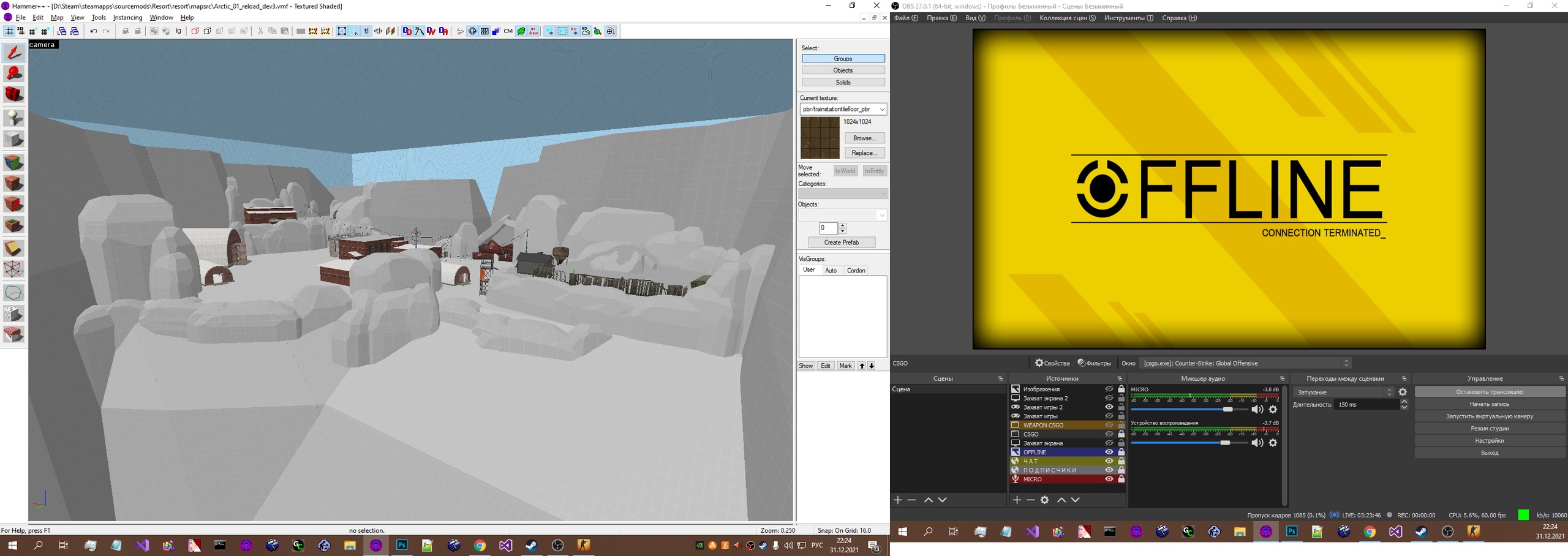The width and height of the screenshot is (1568, 556).
Task: Click the Hammer++ icon in the left taskbar
Action: click(375, 545)
